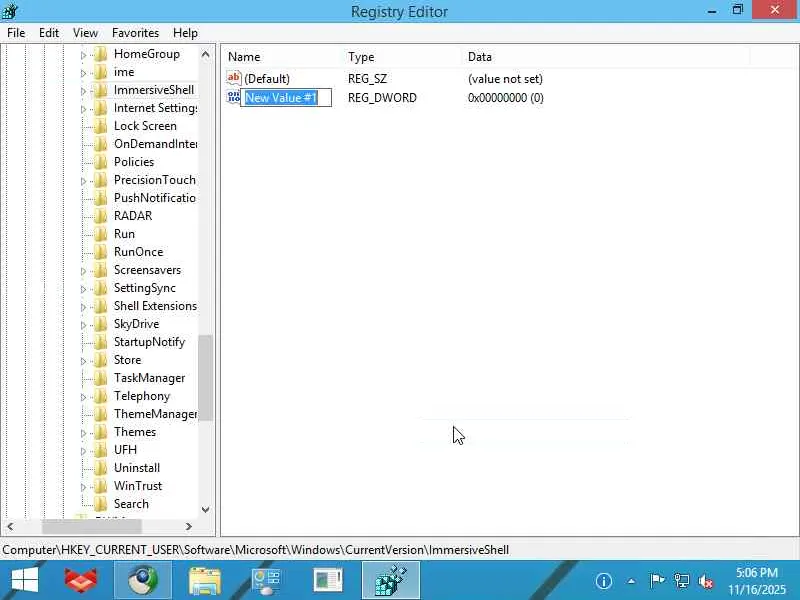Image resolution: width=800 pixels, height=600 pixels.
Task: Select the Lock Screen key
Action: point(145,126)
